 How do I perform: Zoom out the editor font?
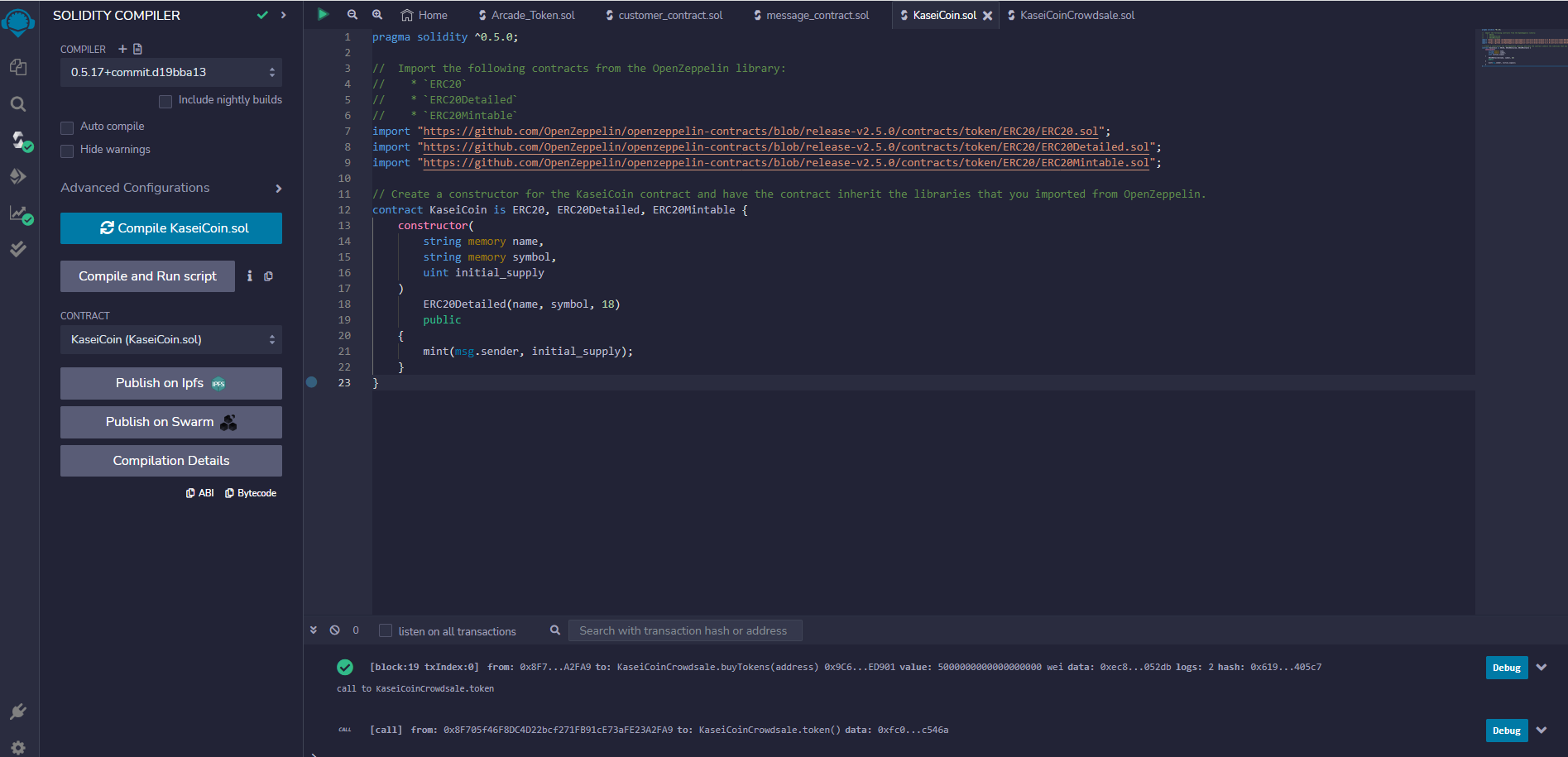point(352,15)
